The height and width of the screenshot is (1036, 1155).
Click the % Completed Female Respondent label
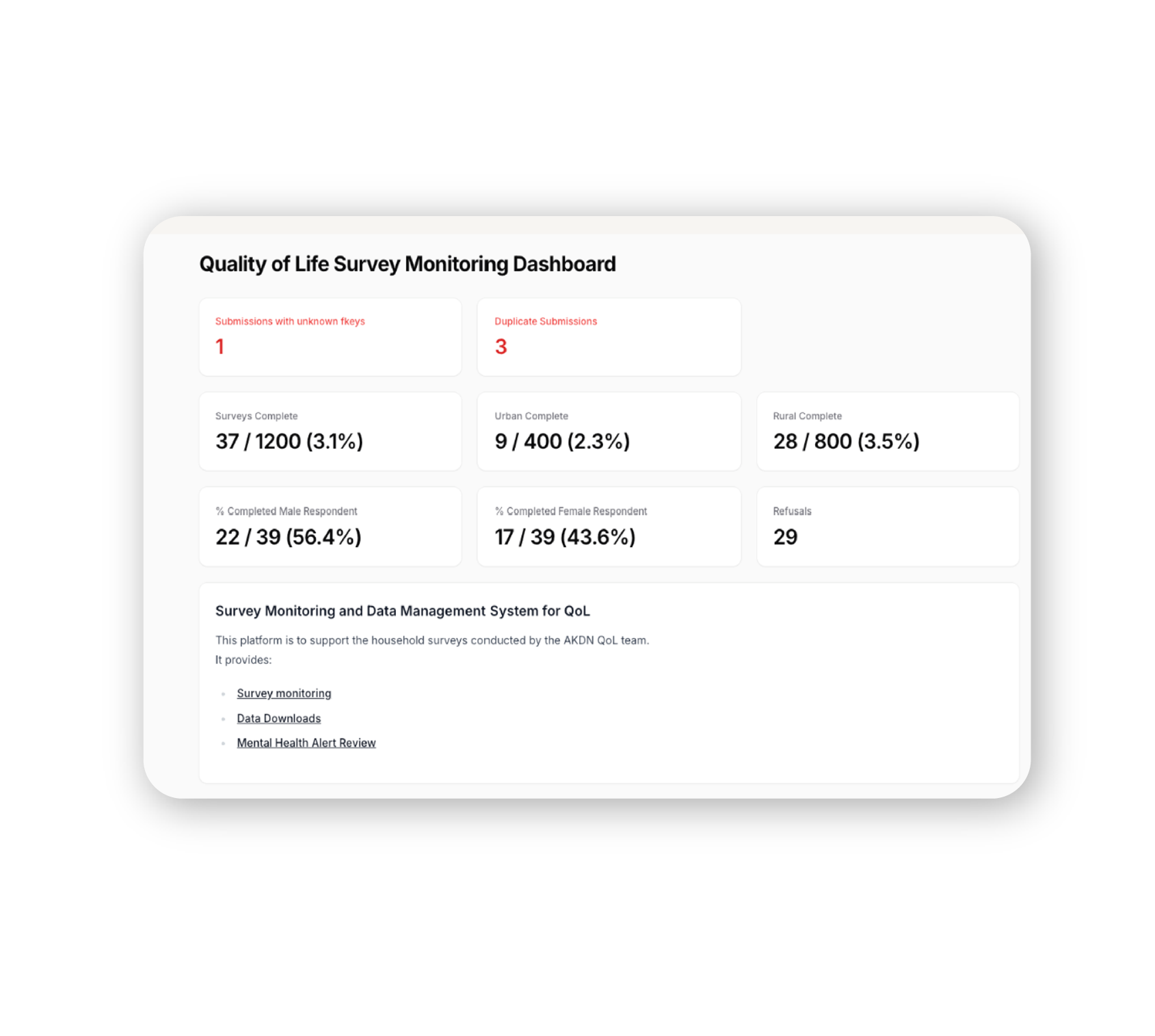[570, 511]
